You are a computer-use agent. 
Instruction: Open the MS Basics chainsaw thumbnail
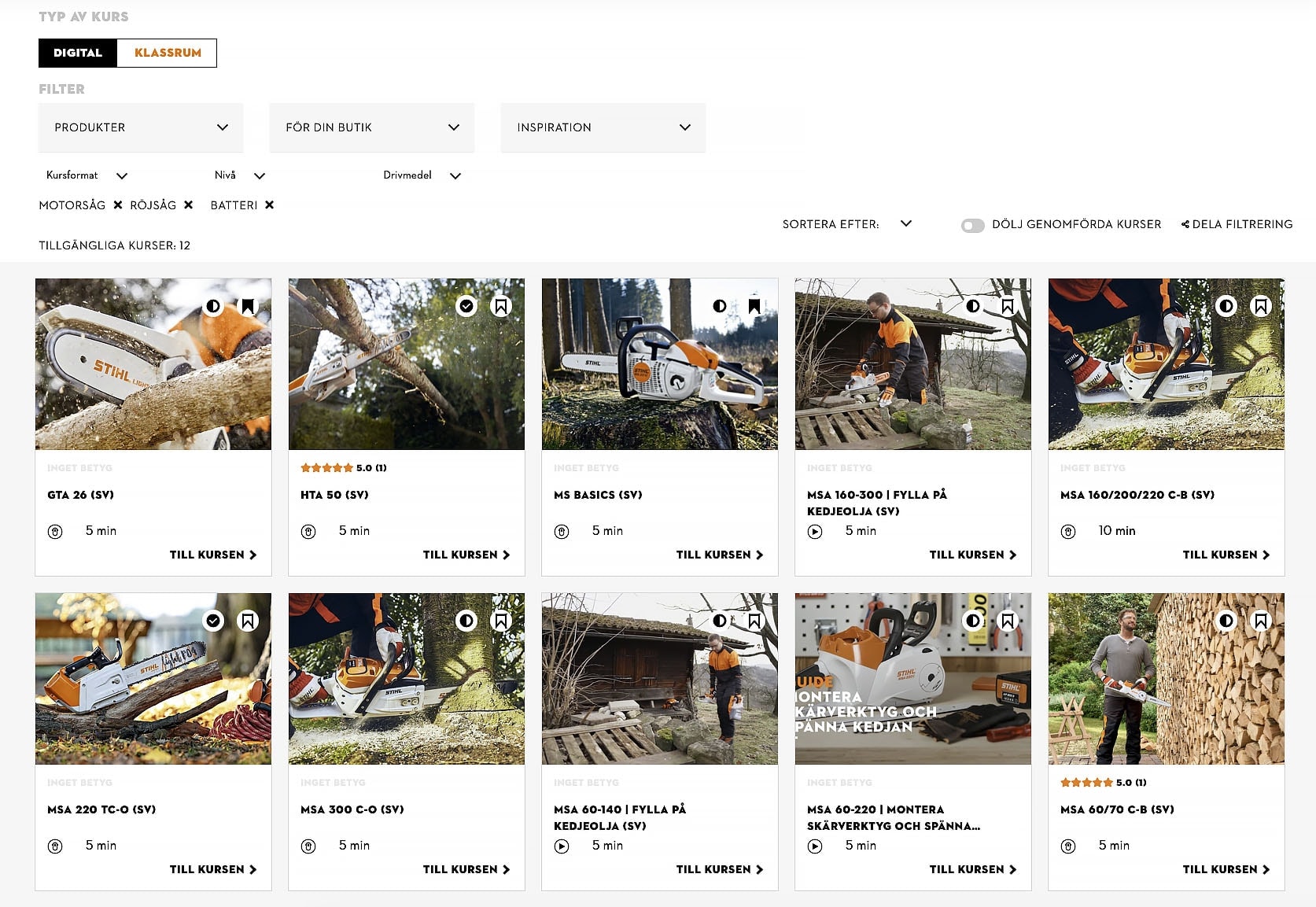tap(660, 364)
